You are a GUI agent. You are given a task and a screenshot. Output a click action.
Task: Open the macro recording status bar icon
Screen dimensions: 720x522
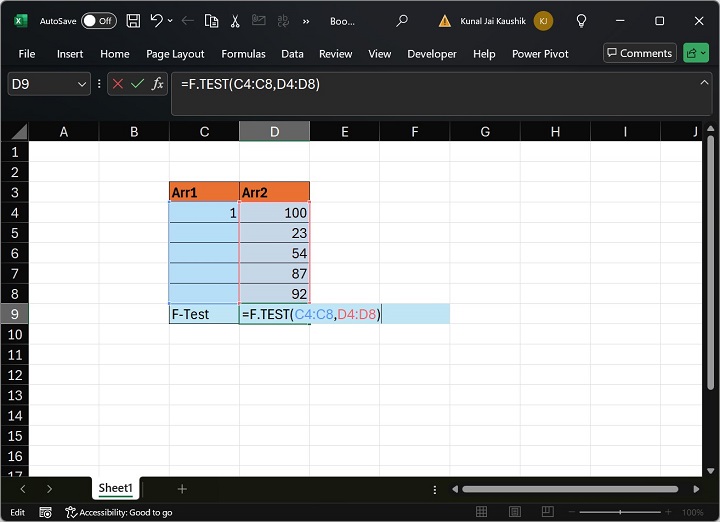click(x=45, y=512)
